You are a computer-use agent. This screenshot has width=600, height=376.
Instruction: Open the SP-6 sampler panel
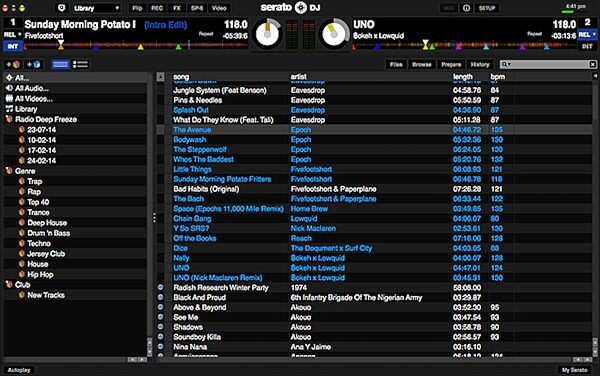click(x=197, y=8)
